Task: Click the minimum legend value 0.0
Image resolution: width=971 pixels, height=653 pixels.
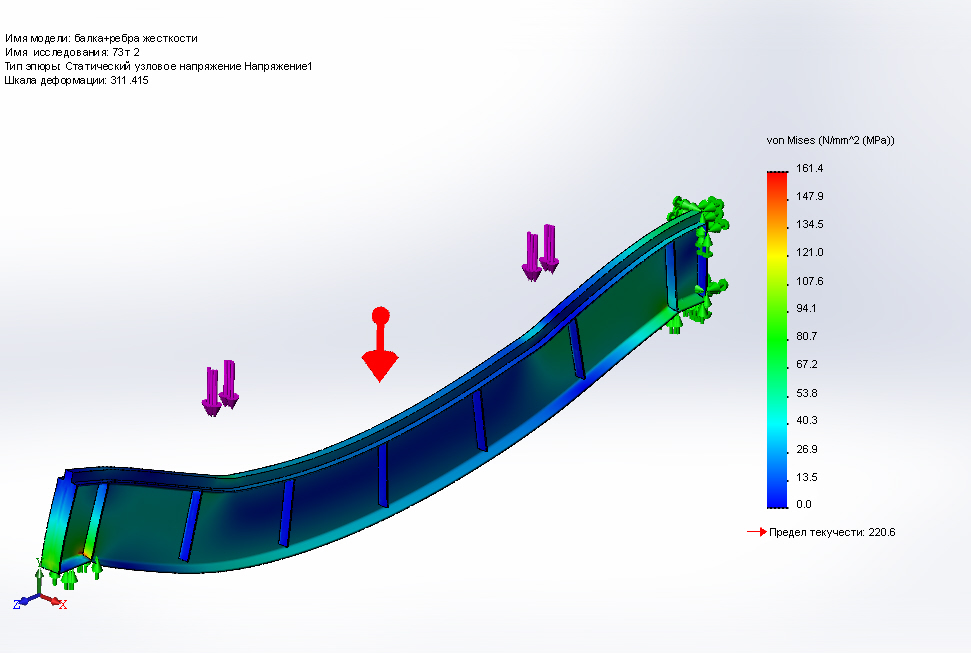Action: pos(804,504)
